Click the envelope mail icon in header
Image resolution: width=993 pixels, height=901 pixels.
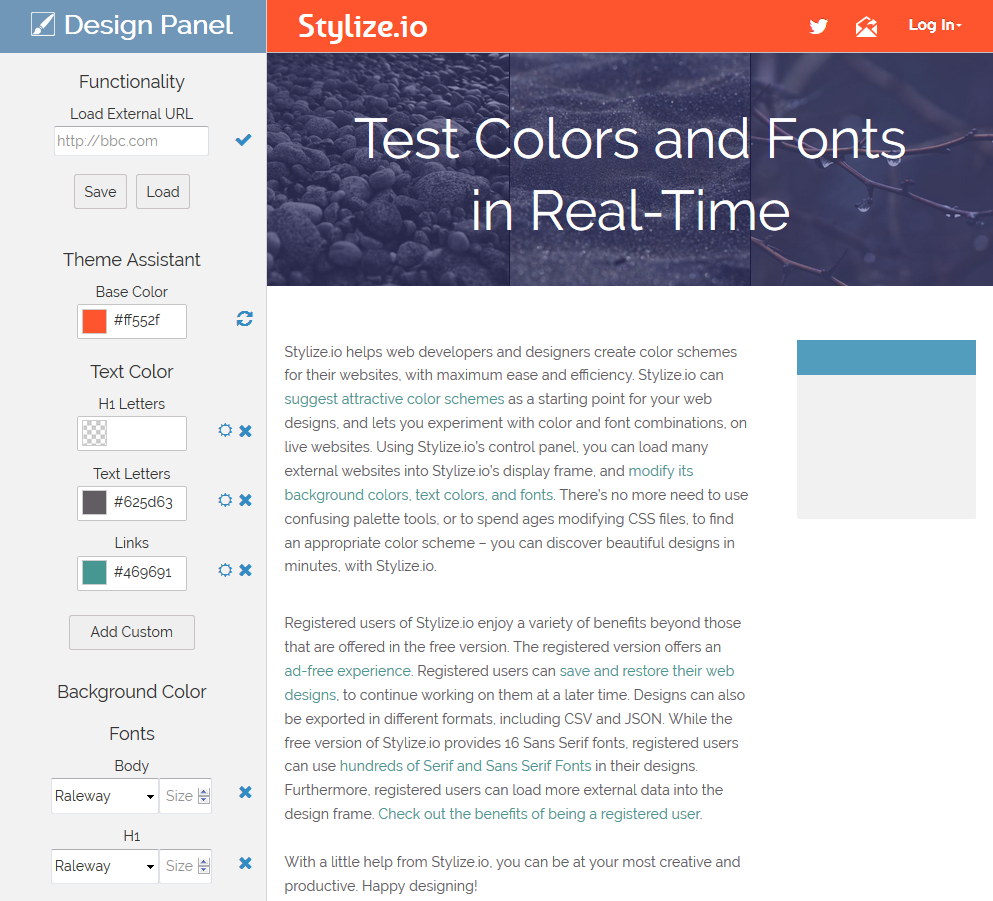tap(866, 26)
